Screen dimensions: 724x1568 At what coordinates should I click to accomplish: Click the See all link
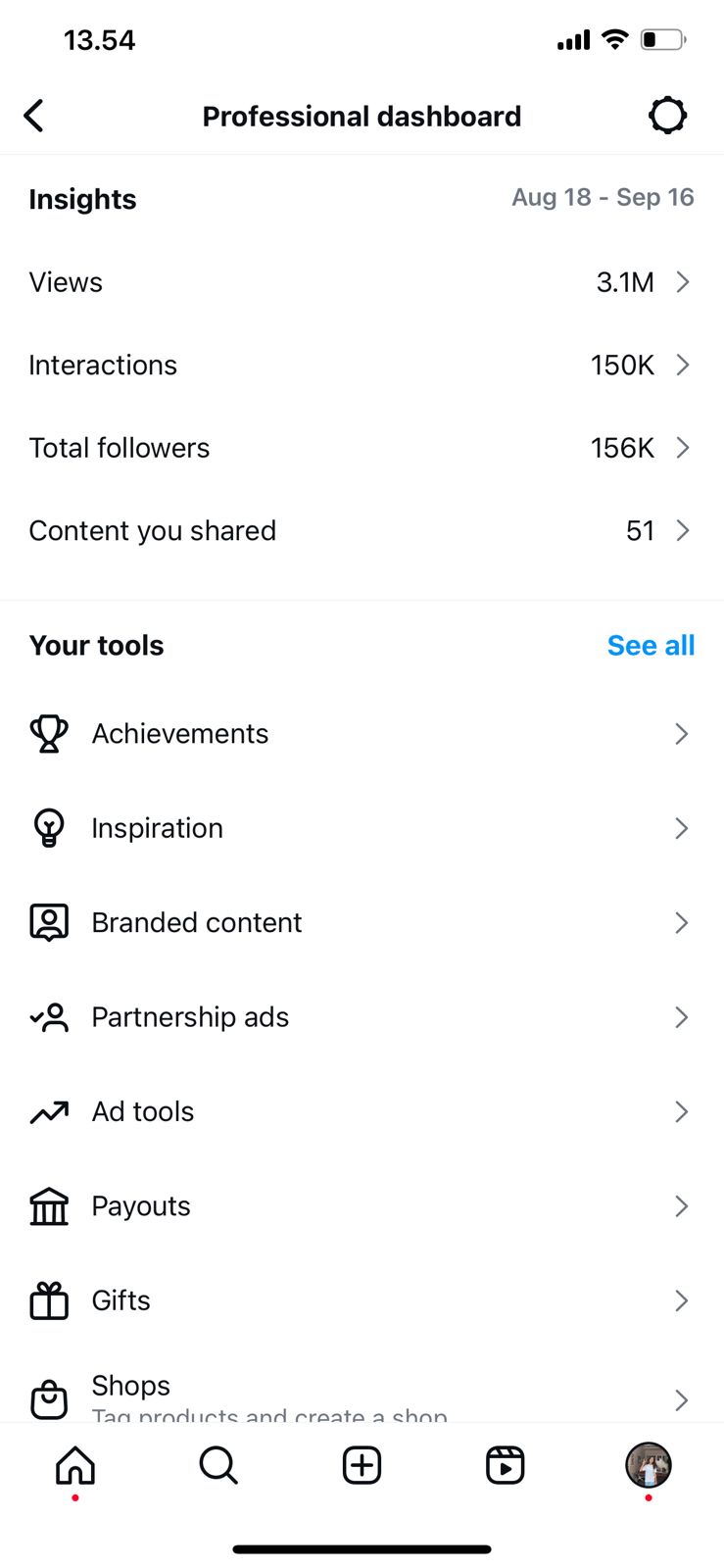(x=651, y=646)
